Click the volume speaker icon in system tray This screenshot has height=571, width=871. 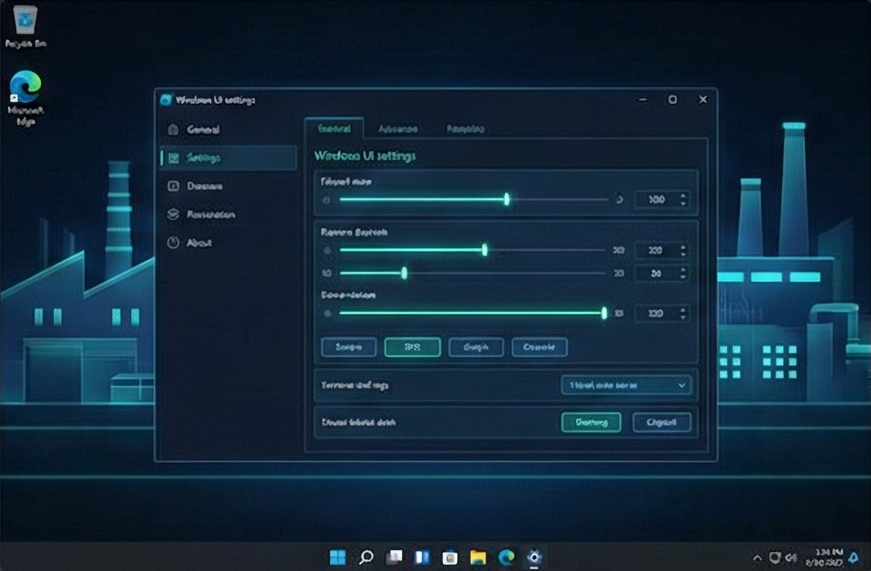point(791,557)
